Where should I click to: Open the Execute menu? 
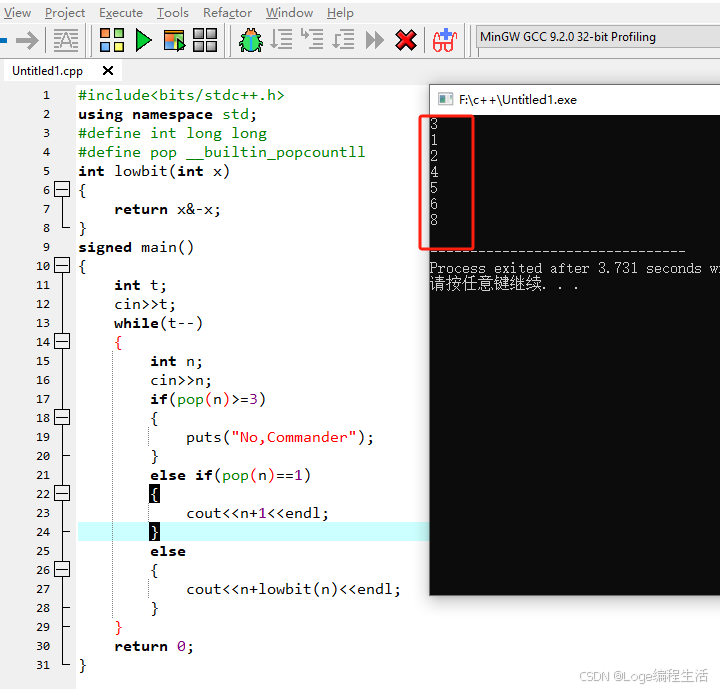pos(121,13)
